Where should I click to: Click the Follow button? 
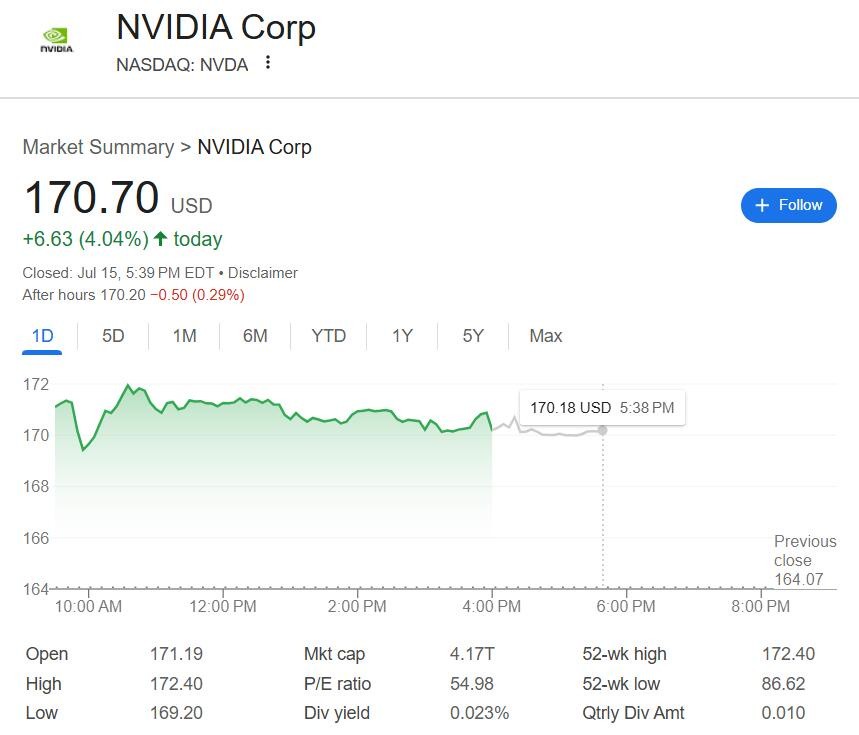[788, 205]
